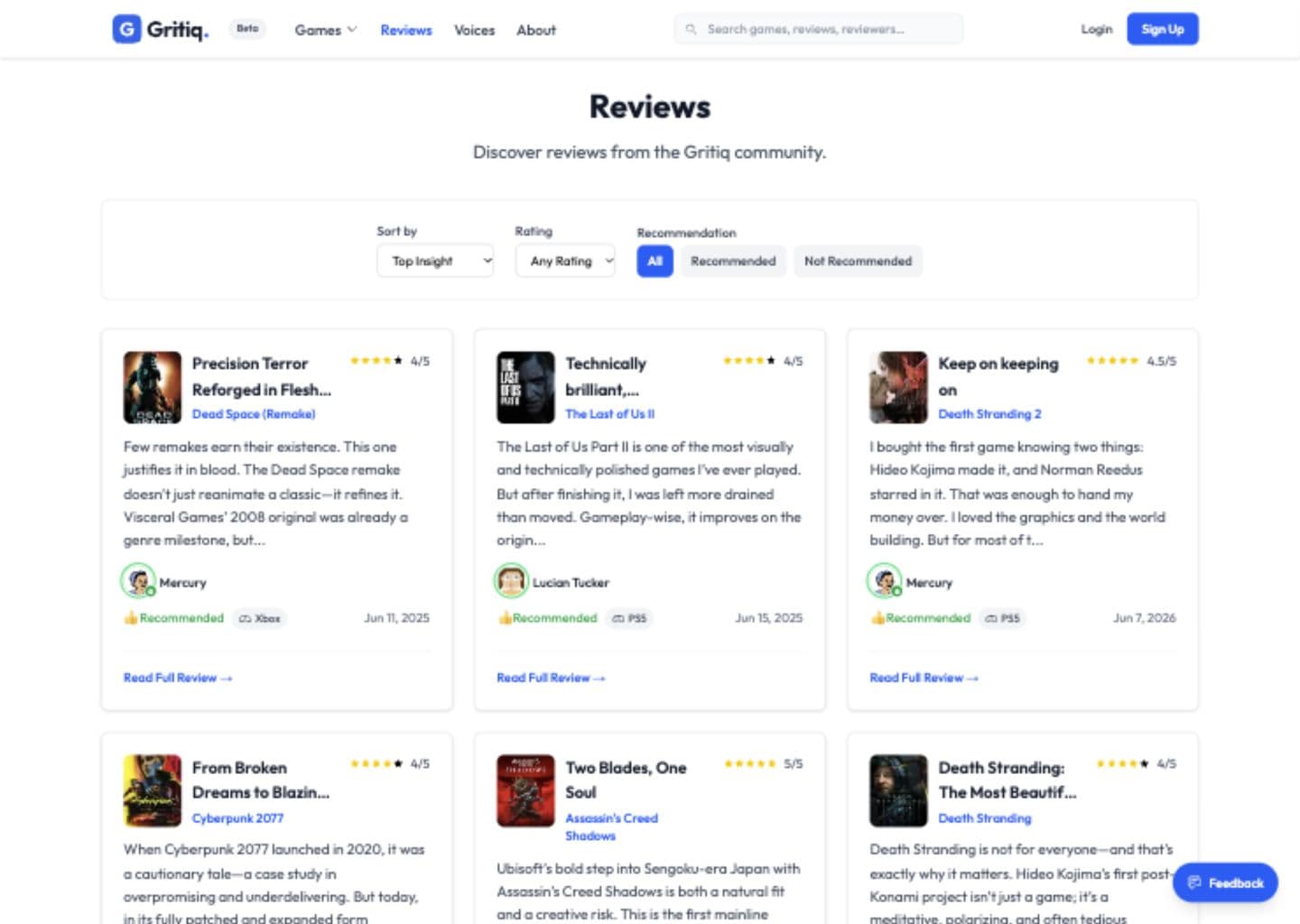The width and height of the screenshot is (1300, 924).
Task: Open the Cyberpunk 2077 game link
Action: (237, 818)
